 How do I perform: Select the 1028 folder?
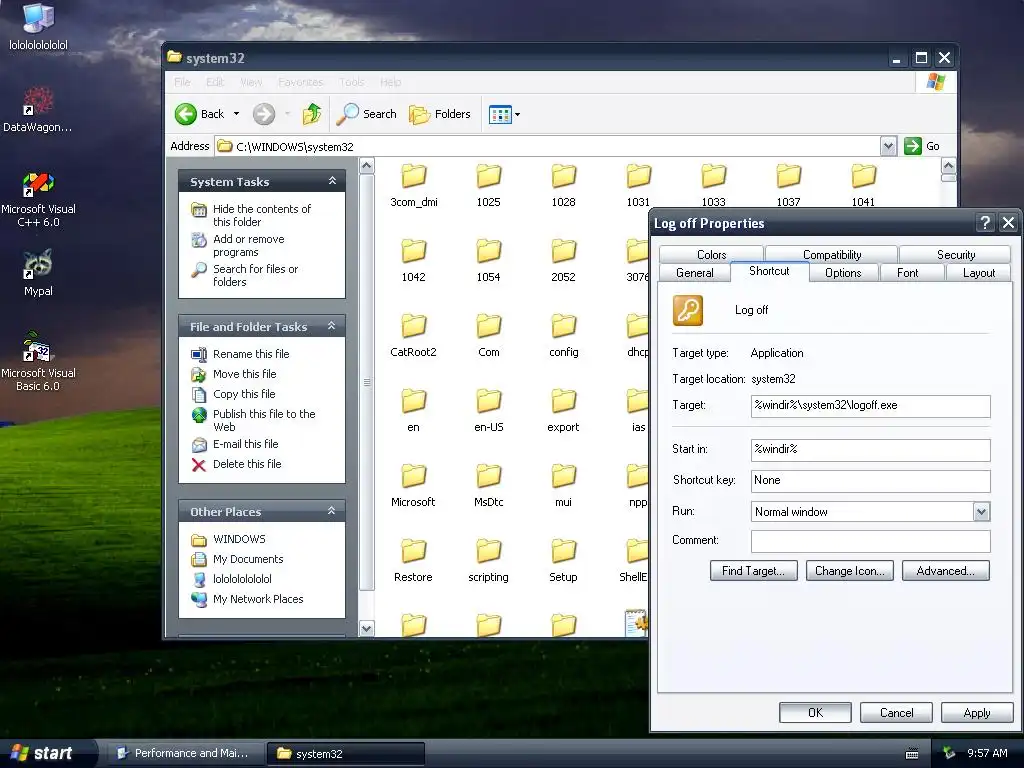[564, 185]
